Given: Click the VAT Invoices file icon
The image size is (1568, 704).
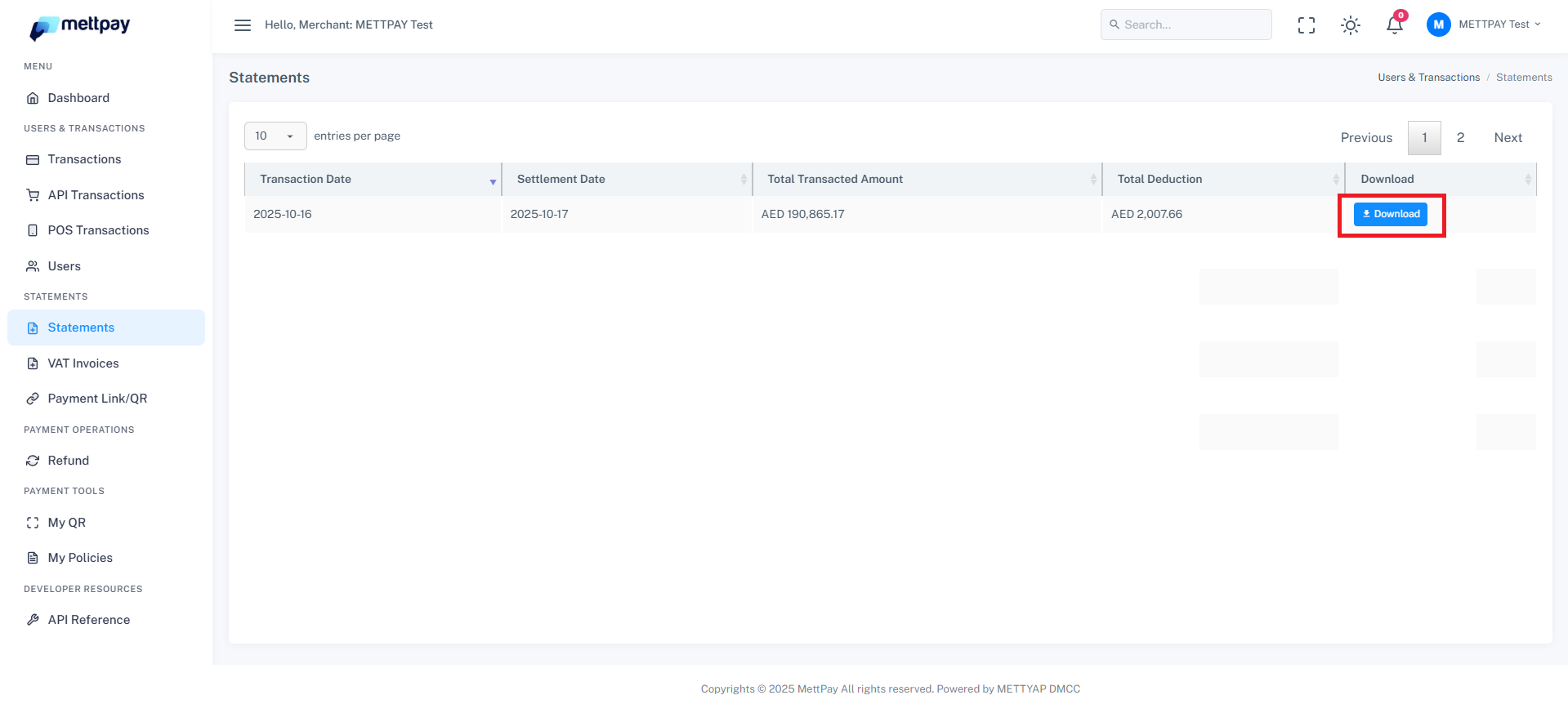Looking at the screenshot, I should pyautogui.click(x=33, y=363).
